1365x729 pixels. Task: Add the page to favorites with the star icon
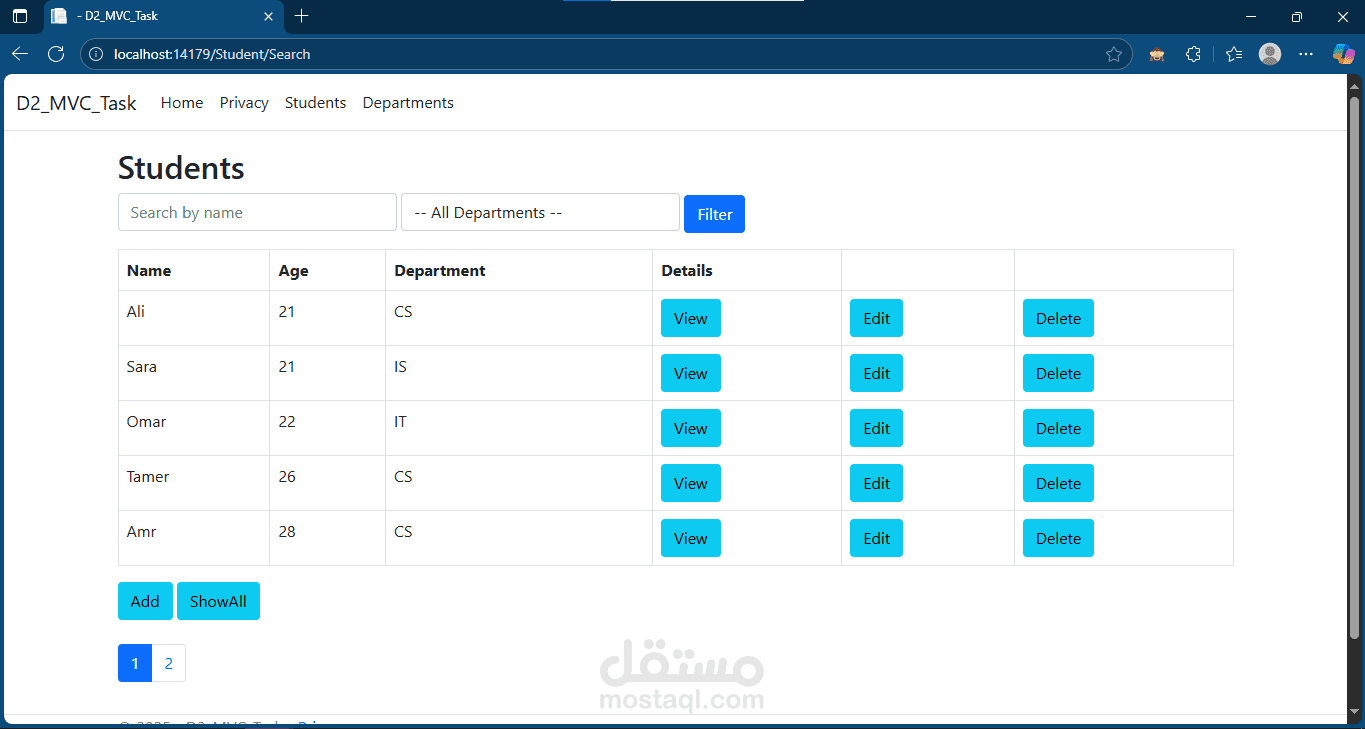pos(1114,54)
